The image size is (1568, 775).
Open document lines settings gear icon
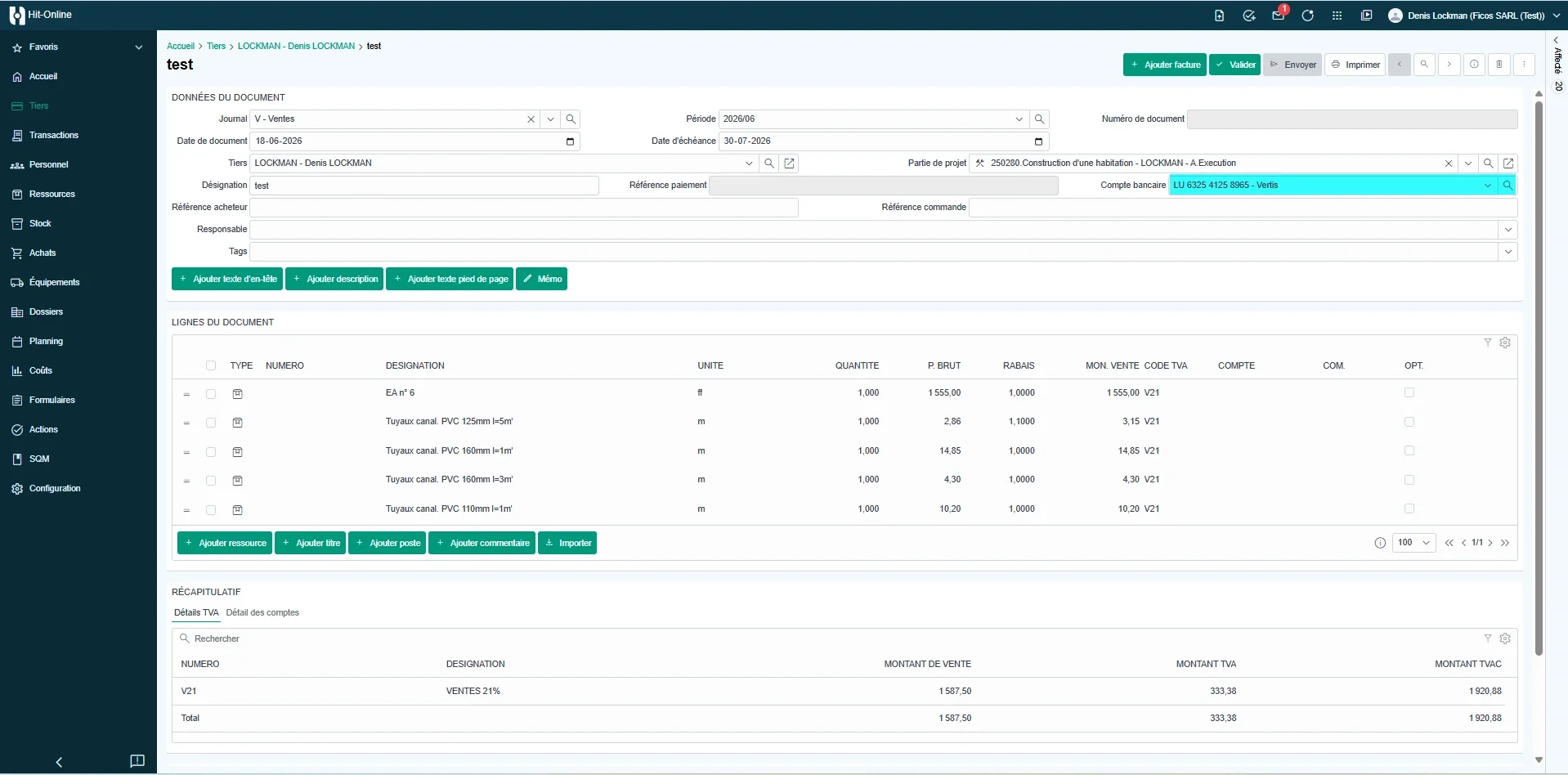[x=1505, y=343]
